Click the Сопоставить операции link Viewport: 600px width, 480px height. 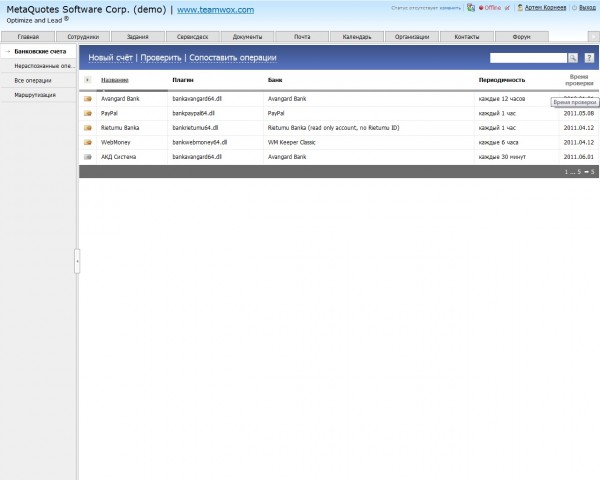click(x=233, y=58)
